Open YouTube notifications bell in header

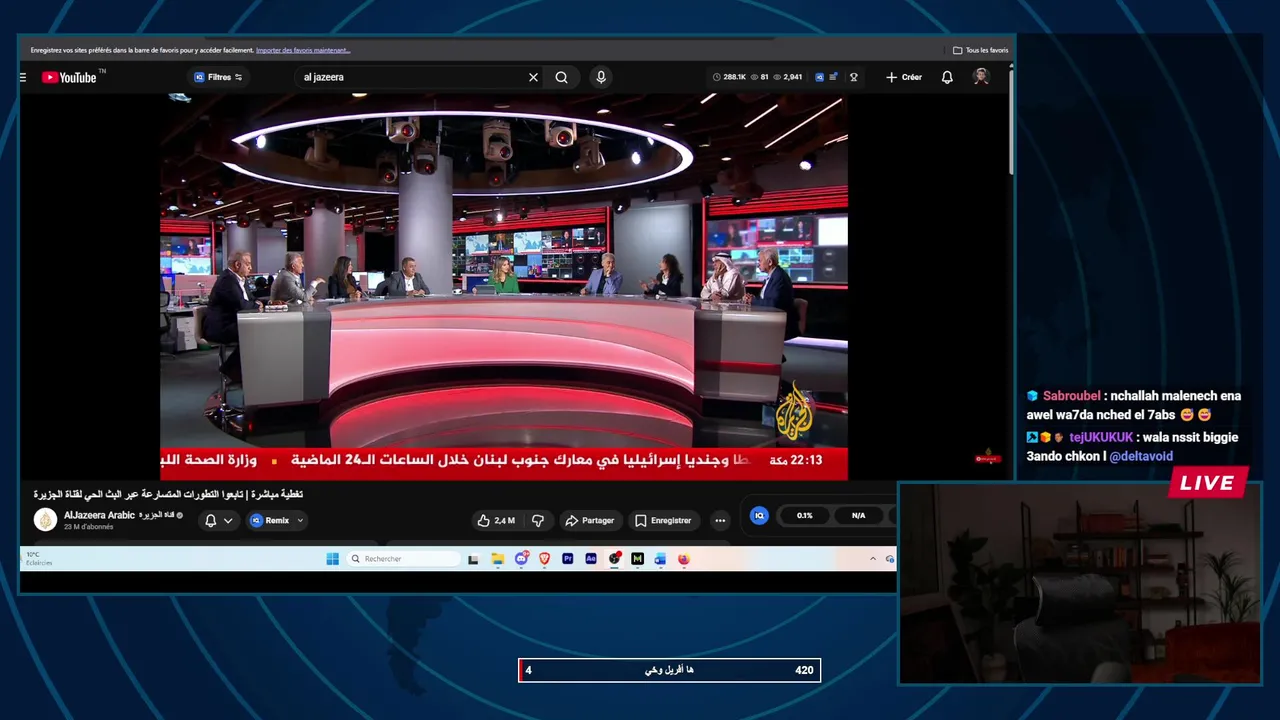coord(947,77)
